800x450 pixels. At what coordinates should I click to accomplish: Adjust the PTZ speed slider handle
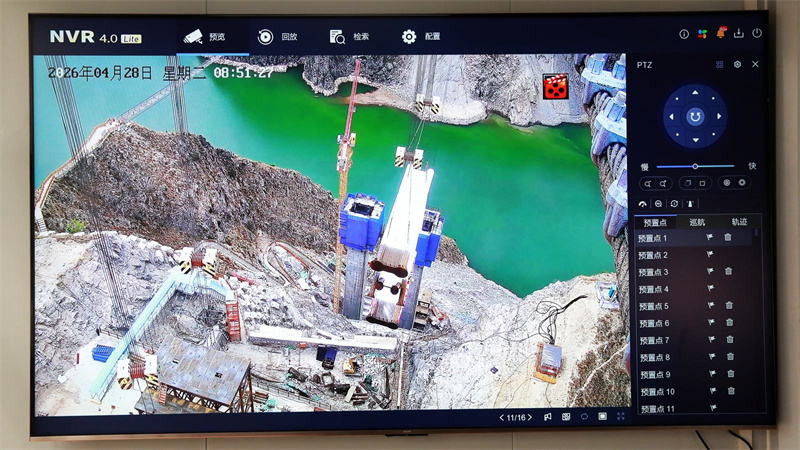tap(695, 166)
